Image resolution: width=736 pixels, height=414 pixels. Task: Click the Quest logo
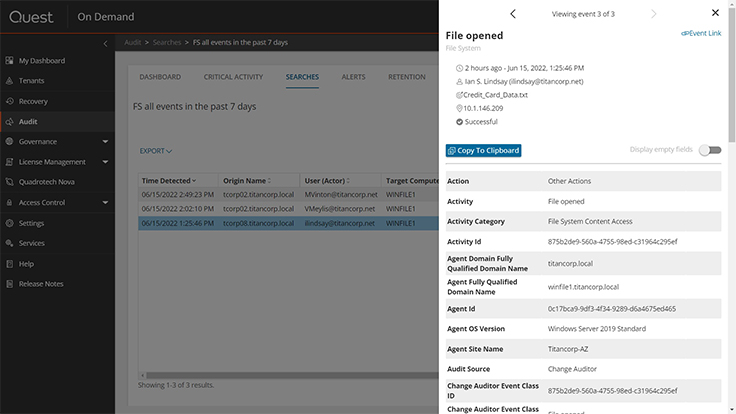click(31, 17)
